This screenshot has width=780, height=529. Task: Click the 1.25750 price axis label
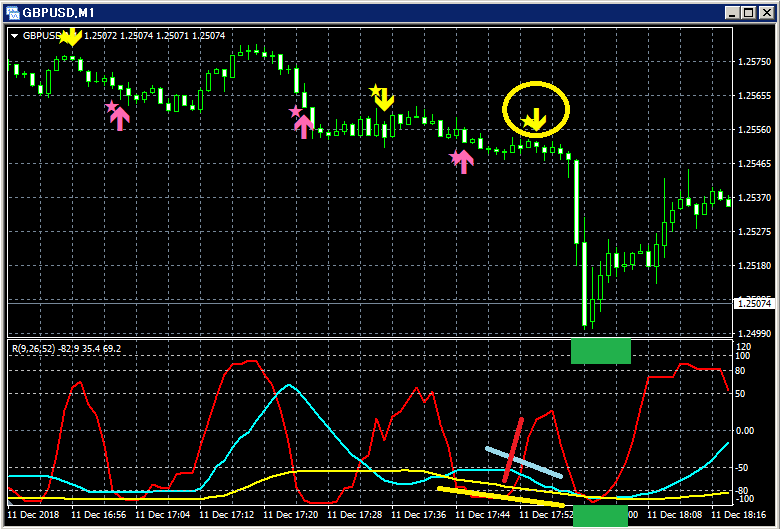[x=755, y=62]
